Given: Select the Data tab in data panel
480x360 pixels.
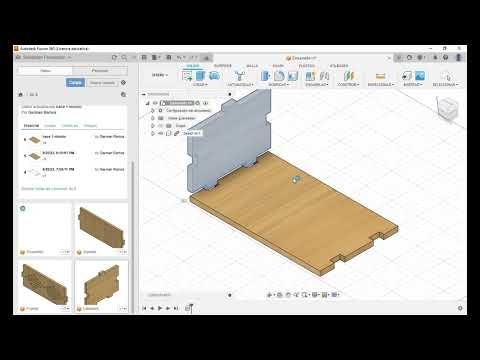Looking at the screenshot, I should (x=45, y=71).
